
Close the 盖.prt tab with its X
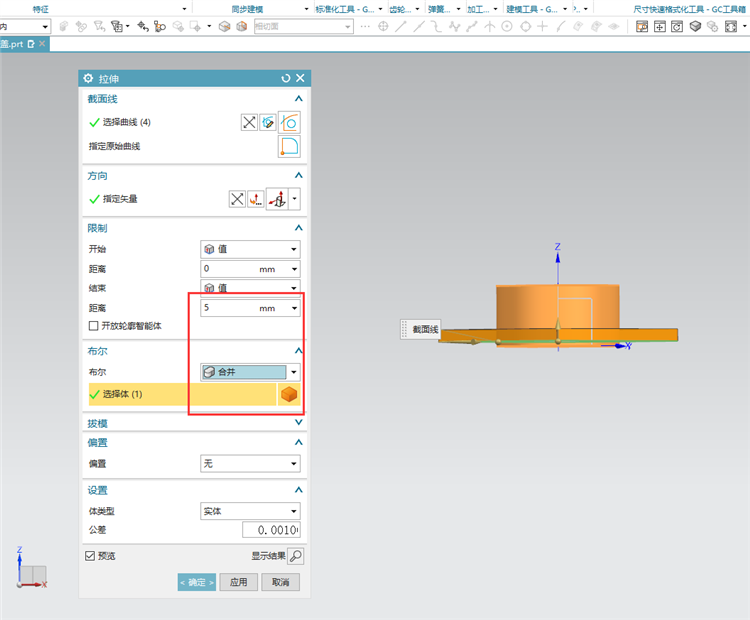click(x=42, y=44)
